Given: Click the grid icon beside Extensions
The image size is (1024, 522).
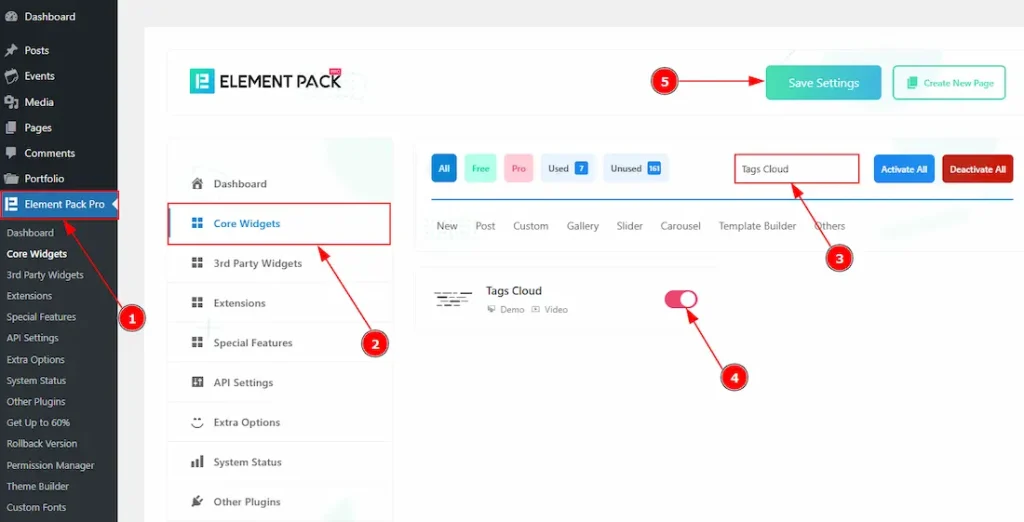Looking at the screenshot, I should [x=197, y=302].
